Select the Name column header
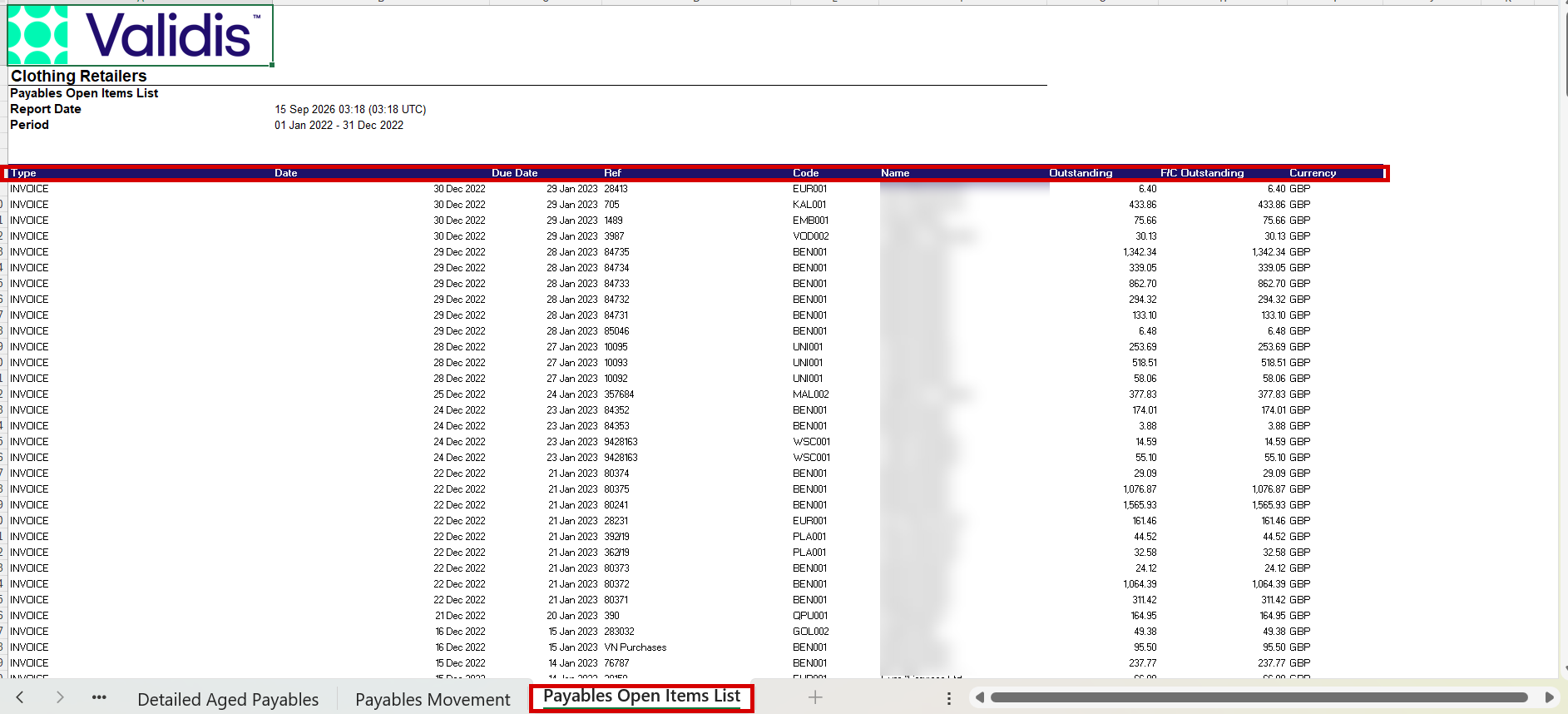1568x714 pixels. (895, 173)
